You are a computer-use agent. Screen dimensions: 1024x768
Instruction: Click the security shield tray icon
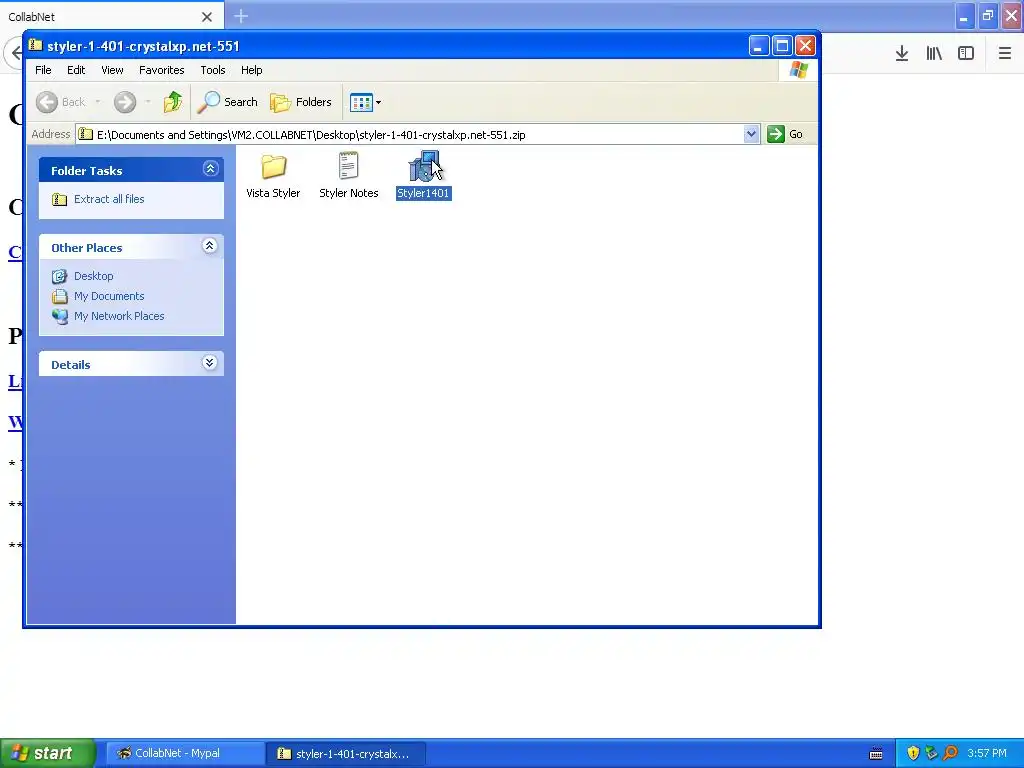click(x=913, y=753)
